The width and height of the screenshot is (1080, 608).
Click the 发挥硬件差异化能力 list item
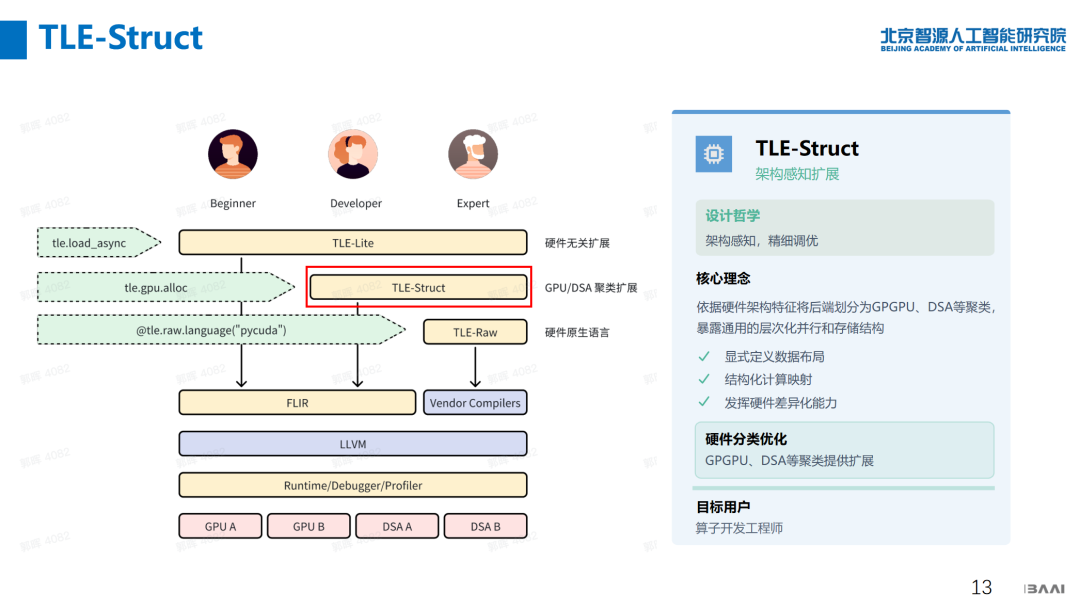point(780,403)
